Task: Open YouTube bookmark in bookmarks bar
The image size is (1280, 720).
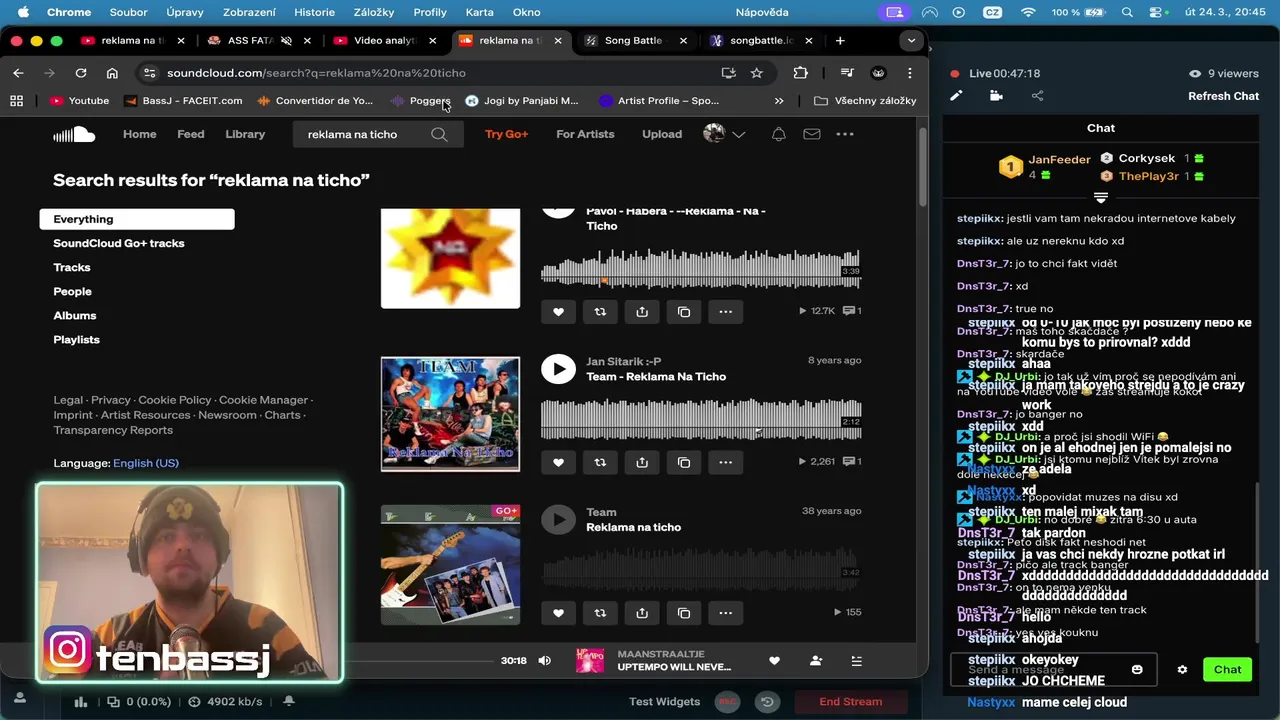Action: pyautogui.click(x=80, y=101)
